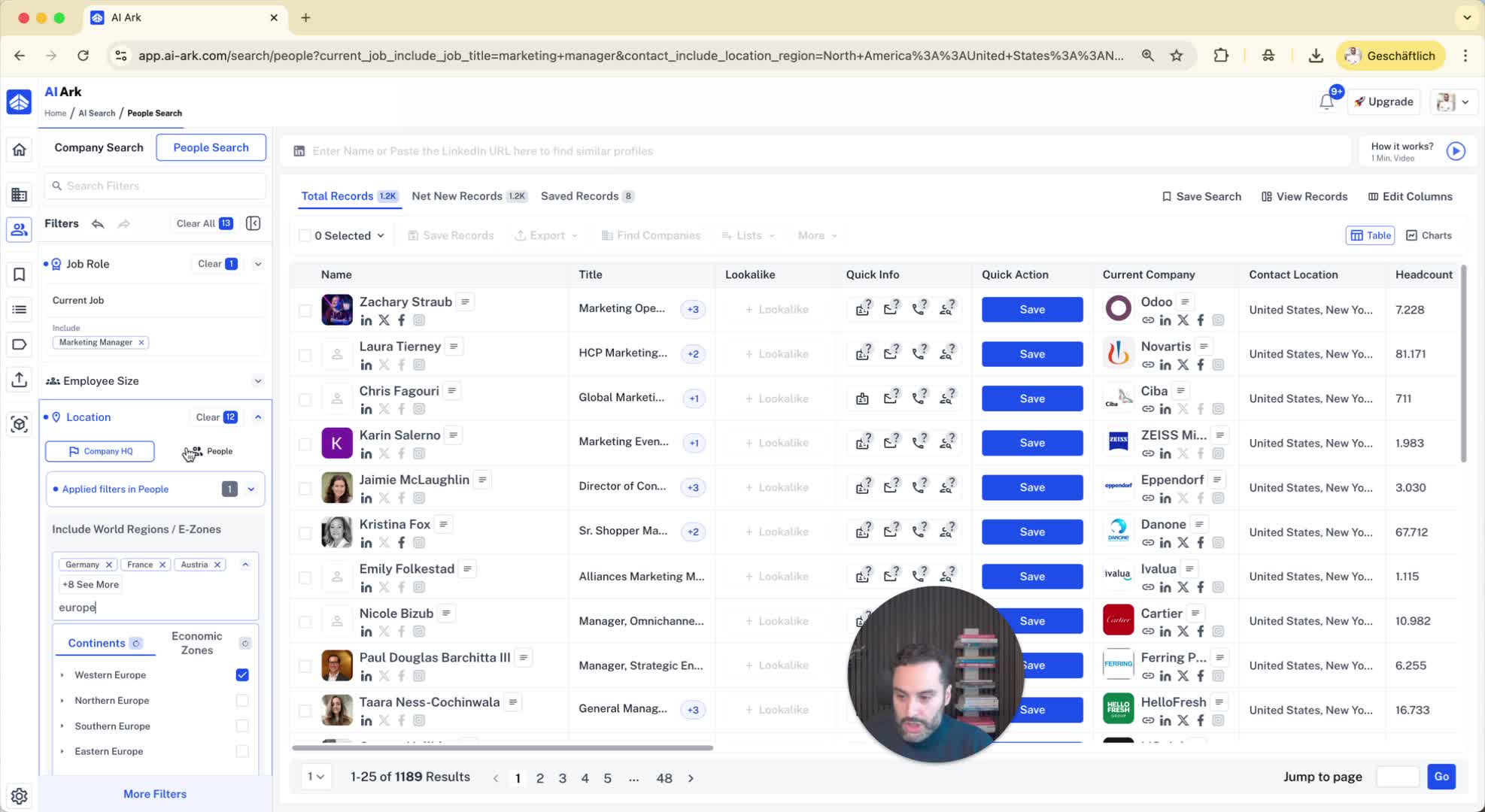Image resolution: width=1485 pixels, height=812 pixels.
Task: Click phone quick info icon for Laura Tierney
Action: (x=919, y=353)
